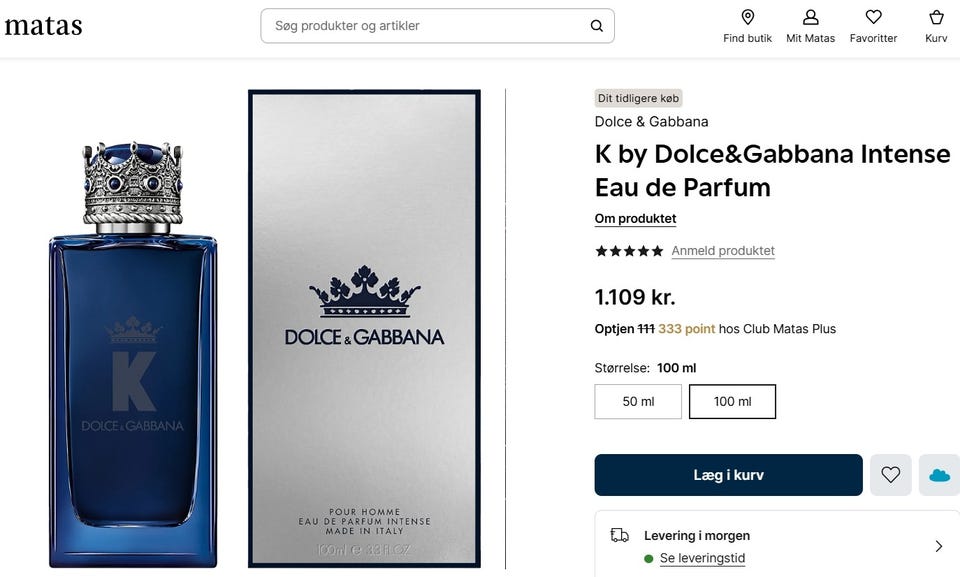Click the search magnifier icon
This screenshot has width=960, height=577.
tap(597, 26)
